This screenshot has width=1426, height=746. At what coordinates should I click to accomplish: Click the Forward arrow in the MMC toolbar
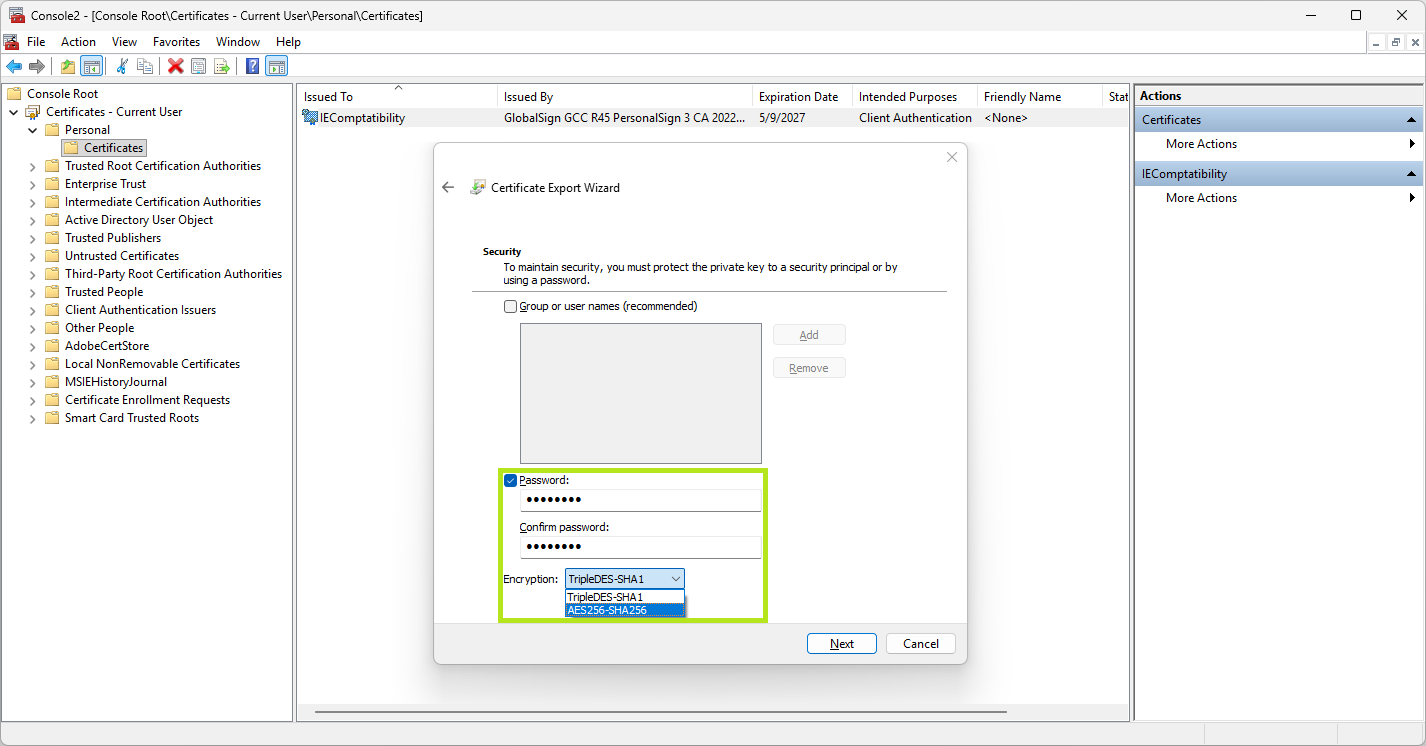pos(37,66)
